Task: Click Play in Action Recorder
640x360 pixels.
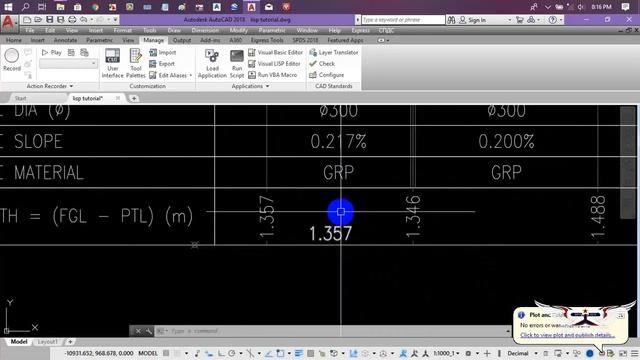Action: (x=51, y=52)
